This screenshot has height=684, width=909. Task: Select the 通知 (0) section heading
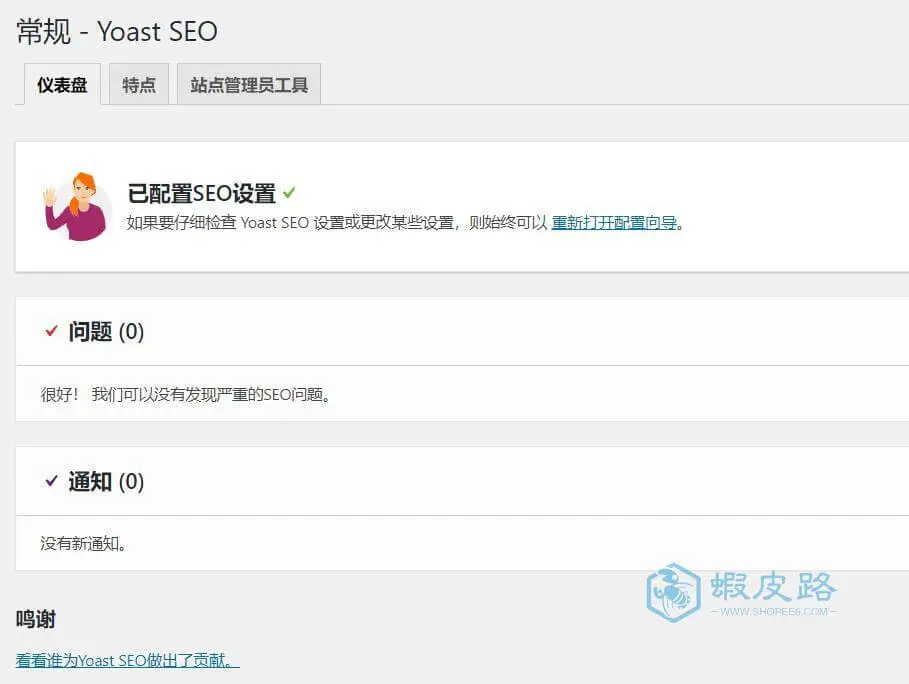tap(106, 481)
